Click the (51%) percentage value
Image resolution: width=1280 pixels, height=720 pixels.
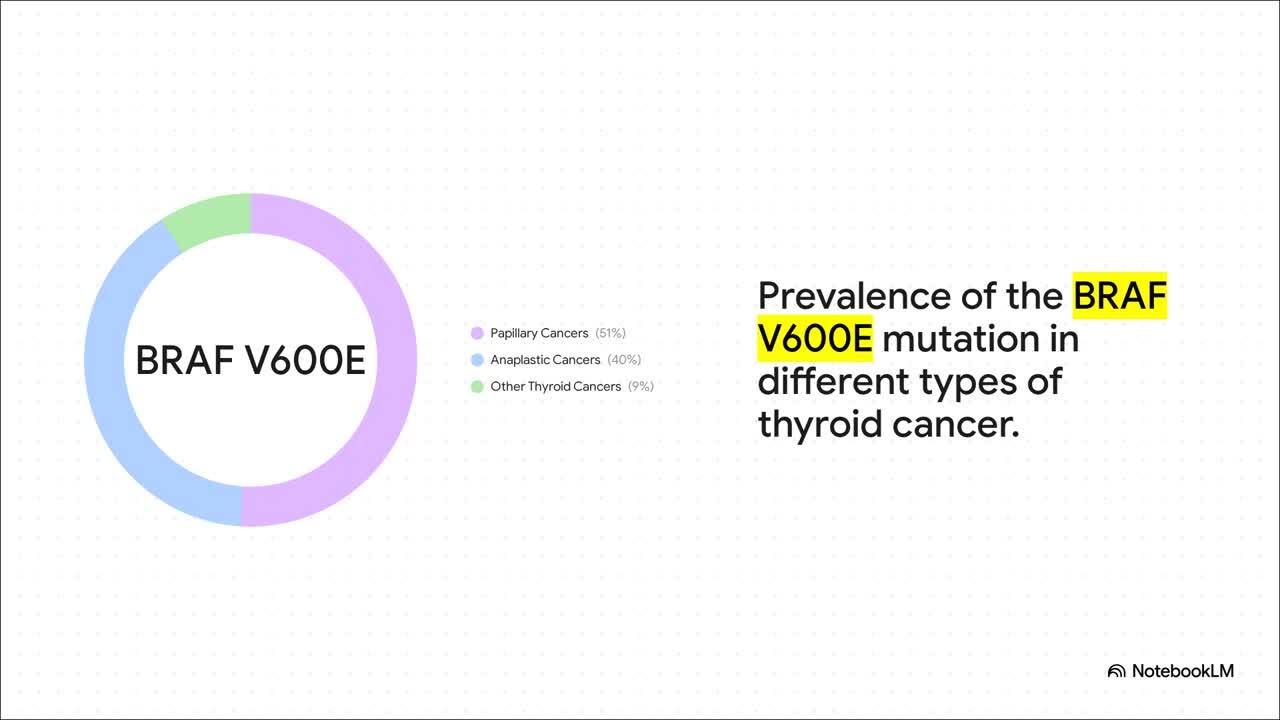pyautogui.click(x=610, y=333)
